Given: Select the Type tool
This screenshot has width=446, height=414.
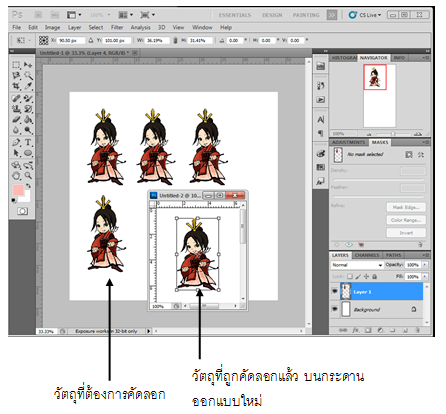Looking at the screenshot, I should (28, 142).
